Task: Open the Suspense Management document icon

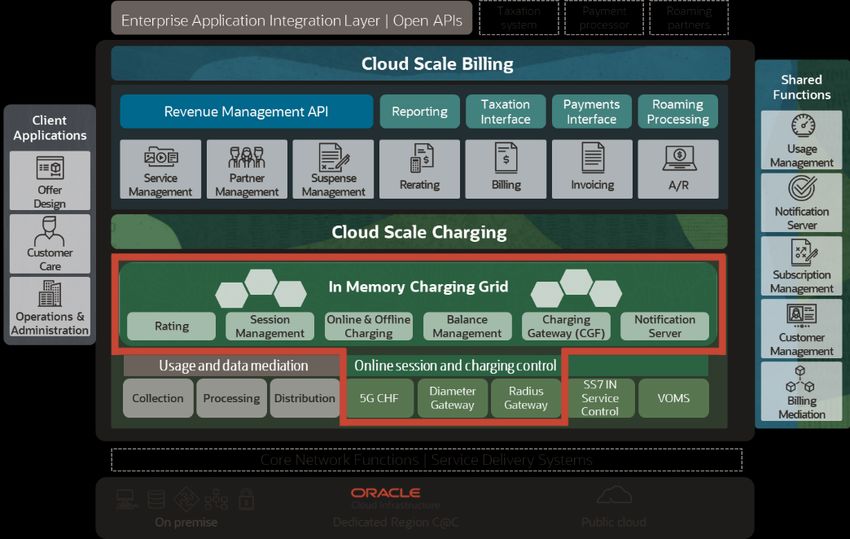Action: coord(333,157)
